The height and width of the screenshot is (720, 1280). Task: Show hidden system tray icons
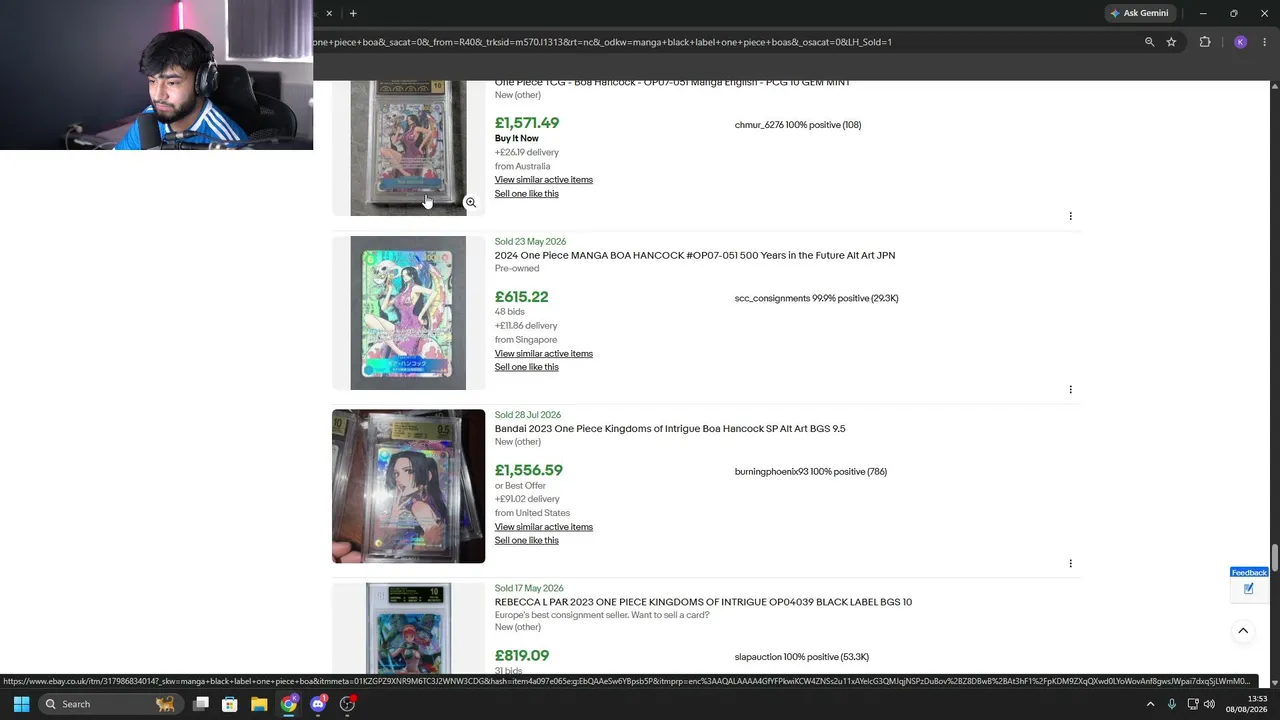pos(1150,704)
